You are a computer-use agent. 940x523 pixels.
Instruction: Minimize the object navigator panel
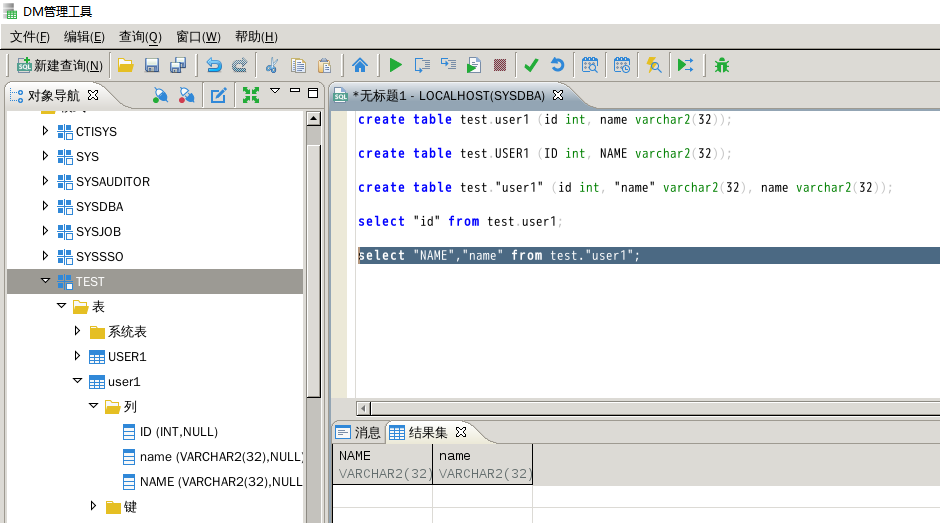tap(294, 91)
